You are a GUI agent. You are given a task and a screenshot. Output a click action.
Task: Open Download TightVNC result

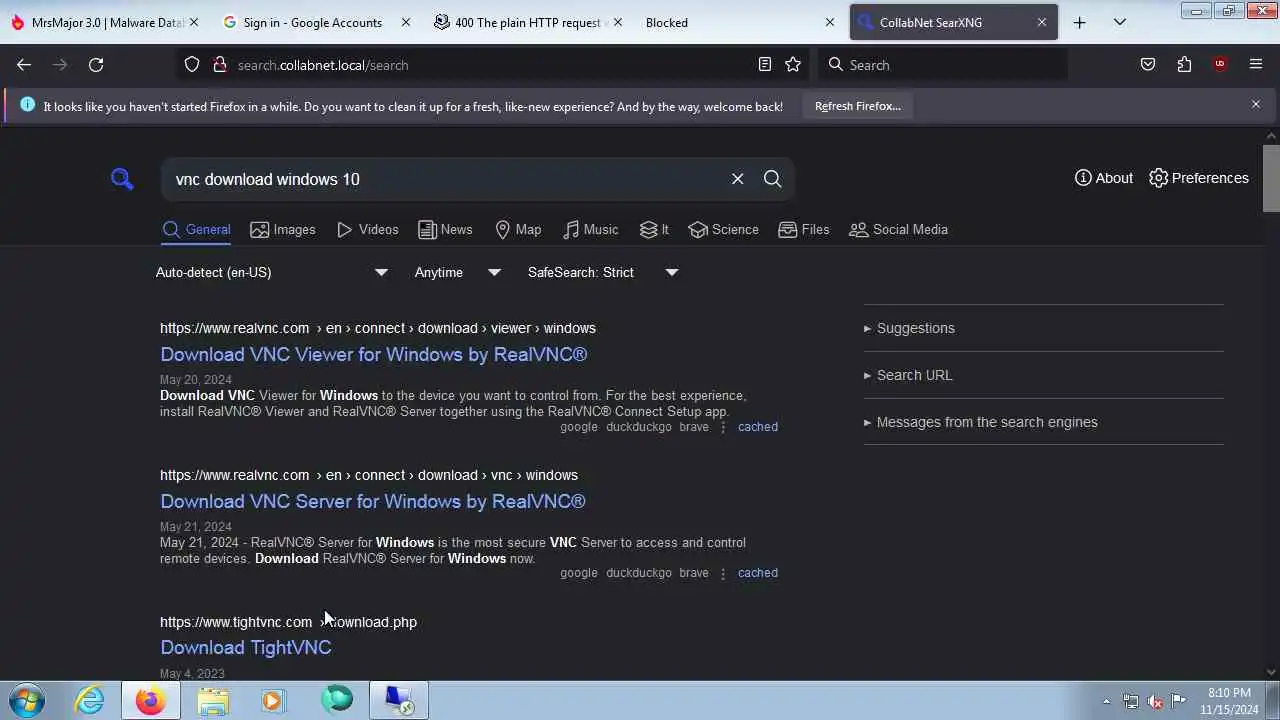[x=246, y=647]
